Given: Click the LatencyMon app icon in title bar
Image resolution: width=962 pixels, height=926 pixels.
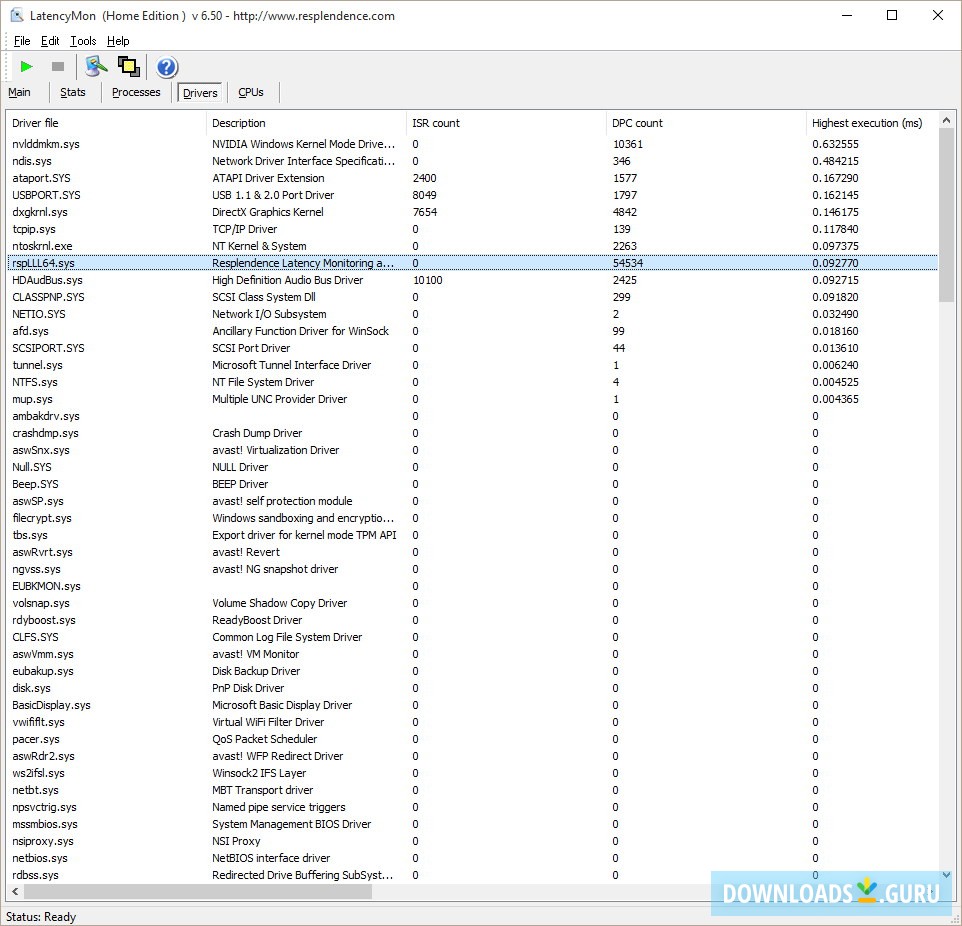Looking at the screenshot, I should tap(16, 15).
